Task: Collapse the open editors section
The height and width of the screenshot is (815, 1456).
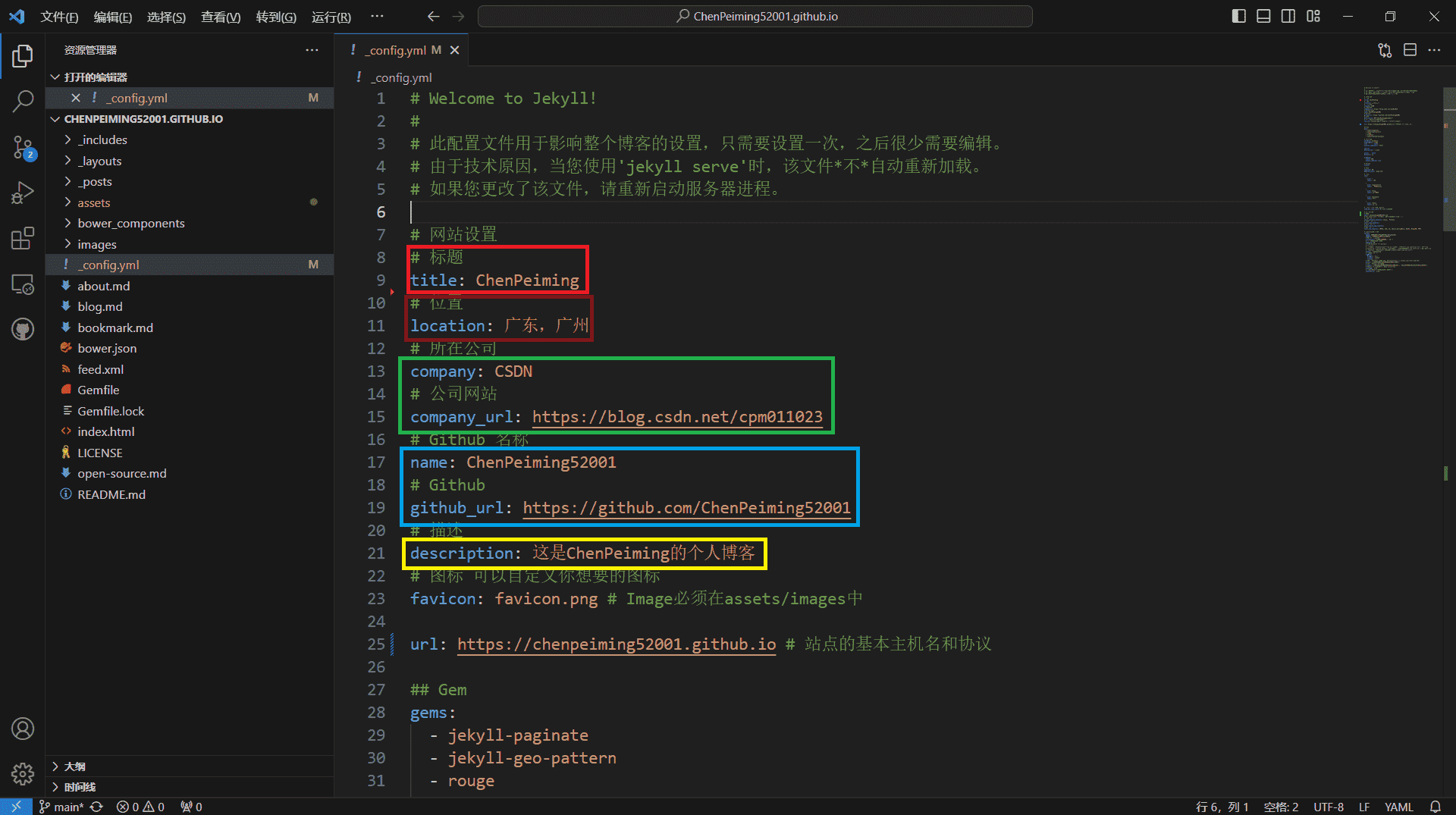Action: pos(190,77)
